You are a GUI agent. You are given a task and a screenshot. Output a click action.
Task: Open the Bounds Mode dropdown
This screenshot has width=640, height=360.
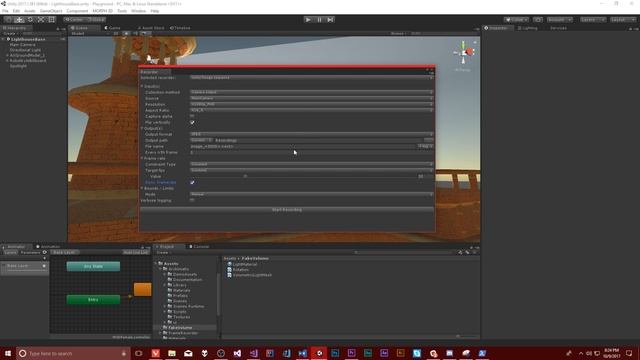[x=311, y=194]
